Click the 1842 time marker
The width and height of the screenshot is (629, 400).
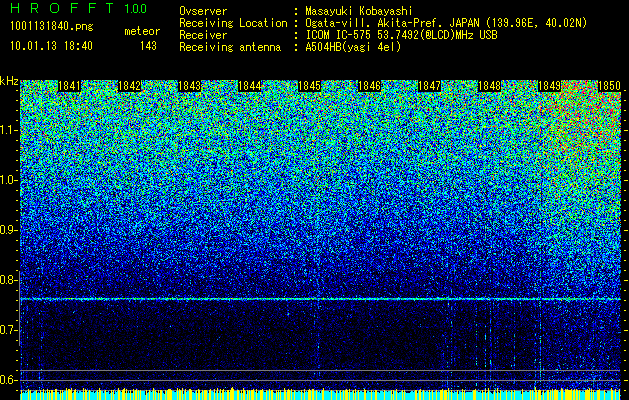pyautogui.click(x=130, y=86)
